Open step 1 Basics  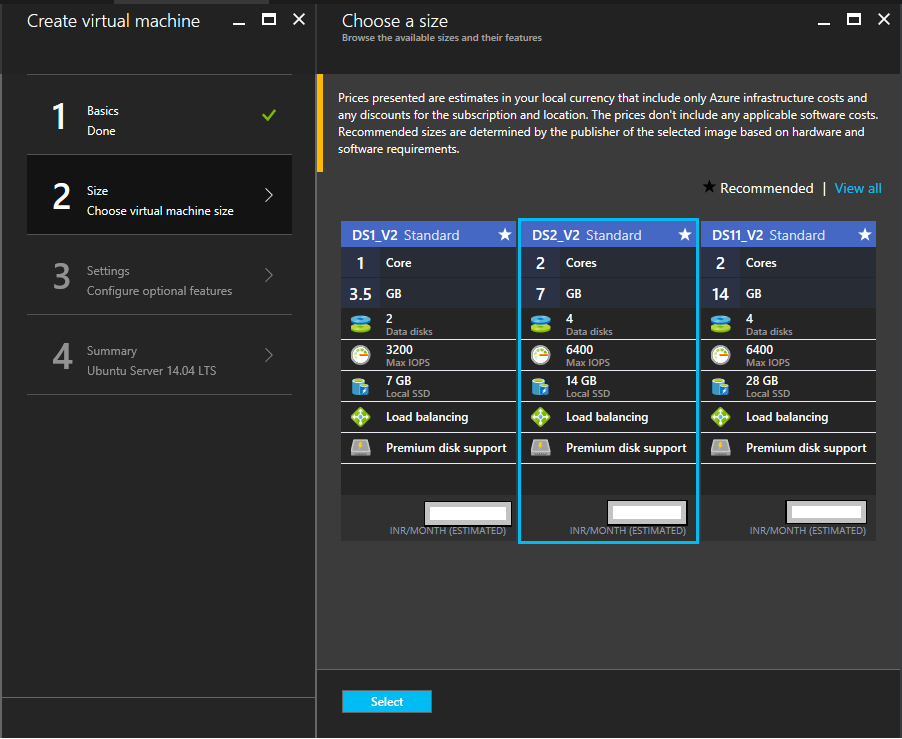[x=159, y=115]
